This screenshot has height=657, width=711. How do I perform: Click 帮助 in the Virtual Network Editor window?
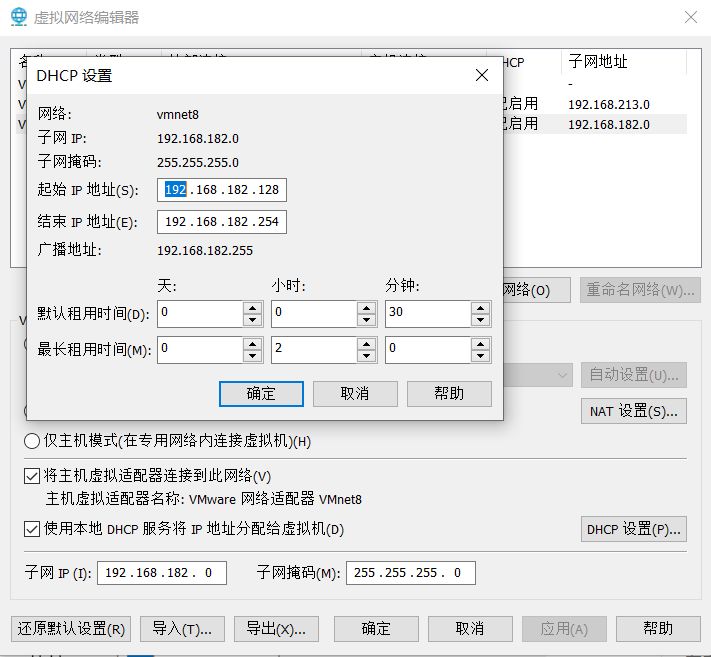658,629
